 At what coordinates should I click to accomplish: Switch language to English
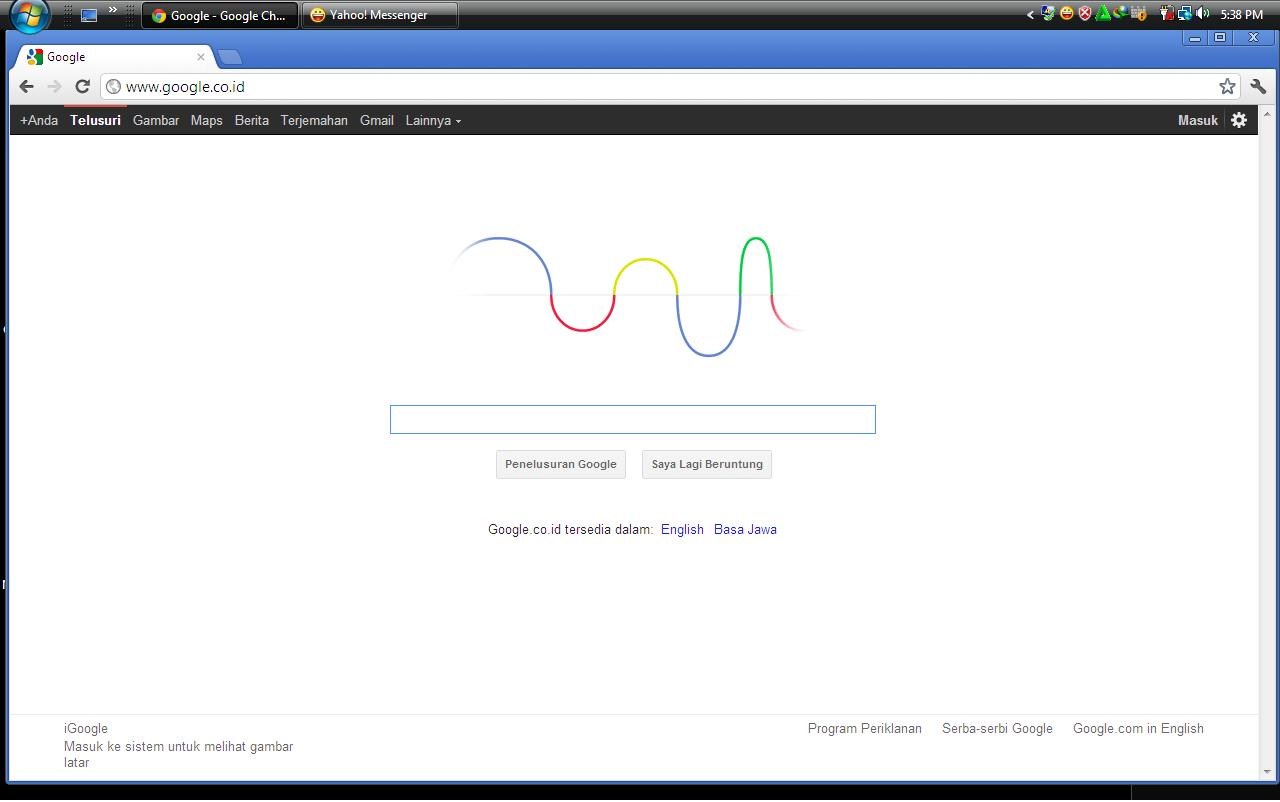682,529
